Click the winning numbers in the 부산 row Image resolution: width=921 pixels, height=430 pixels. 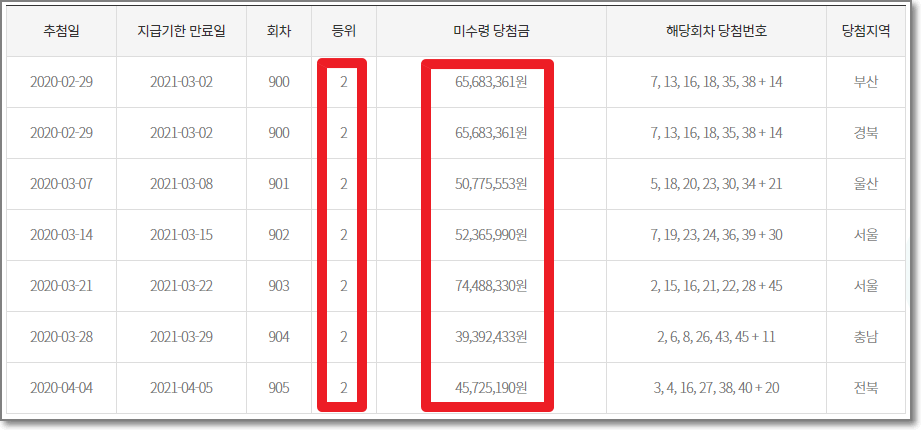[716, 82]
